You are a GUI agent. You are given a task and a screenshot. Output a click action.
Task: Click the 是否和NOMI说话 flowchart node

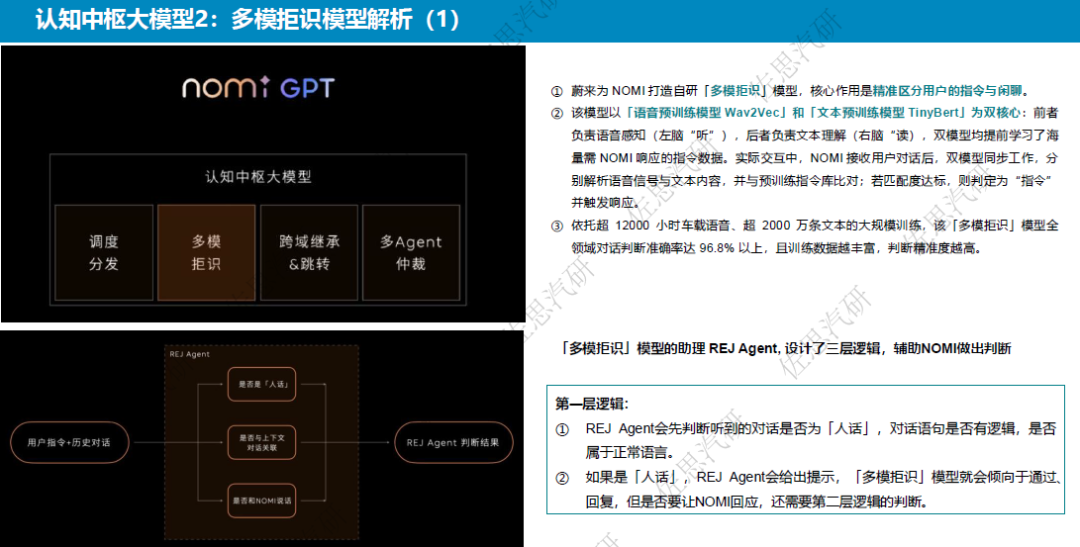(x=262, y=500)
